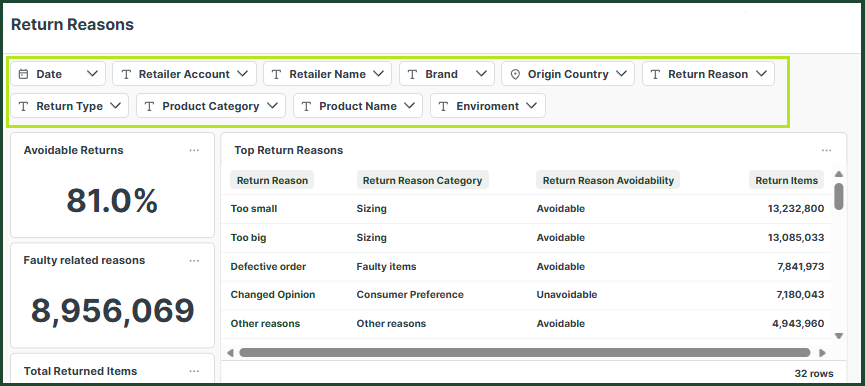Click the '32 rows' count label
Viewport: 865px width, 386px height.
(814, 373)
